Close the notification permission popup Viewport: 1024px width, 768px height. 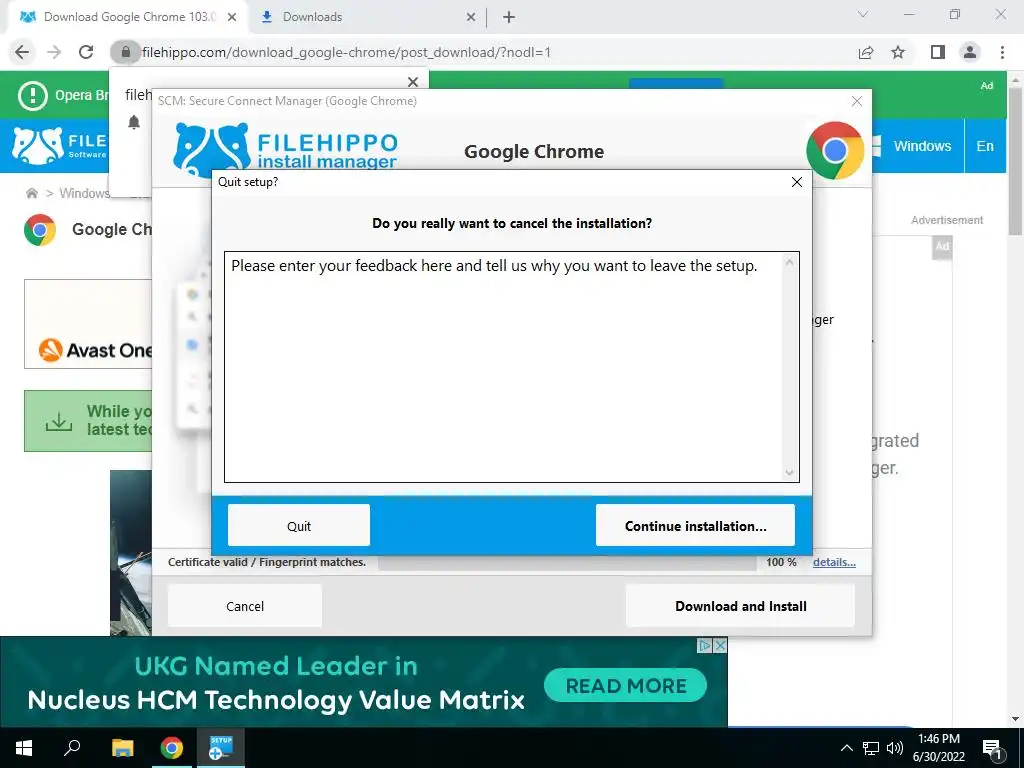[413, 82]
